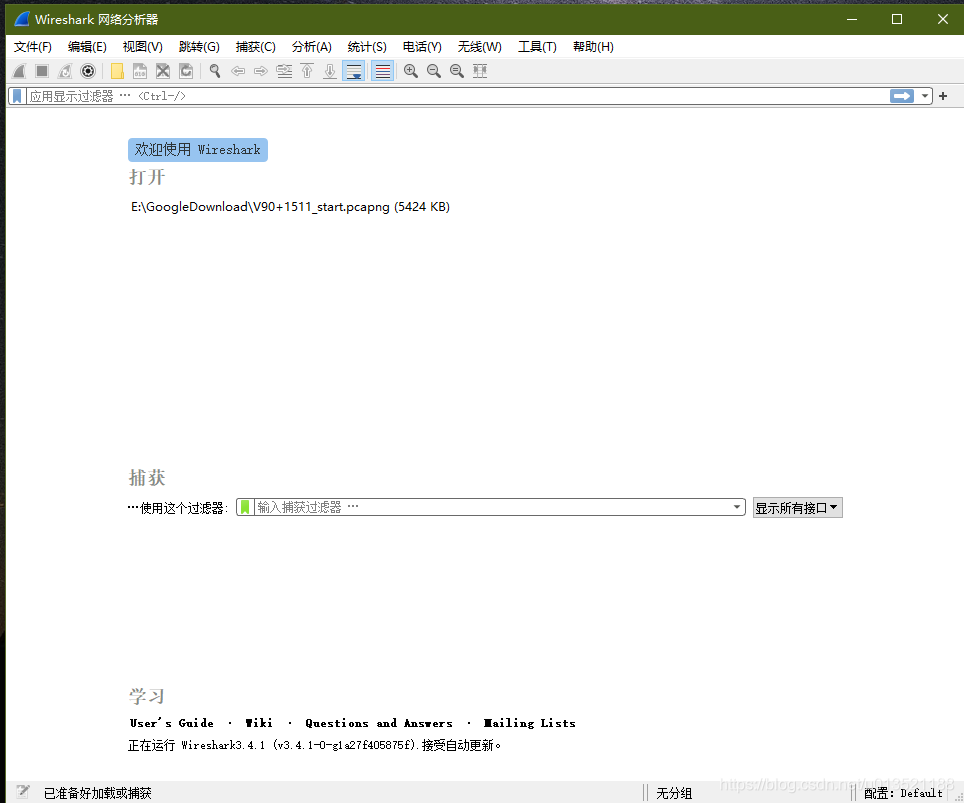Reset text to normal size icon
The image size is (964, 803).
pyautogui.click(x=457, y=71)
